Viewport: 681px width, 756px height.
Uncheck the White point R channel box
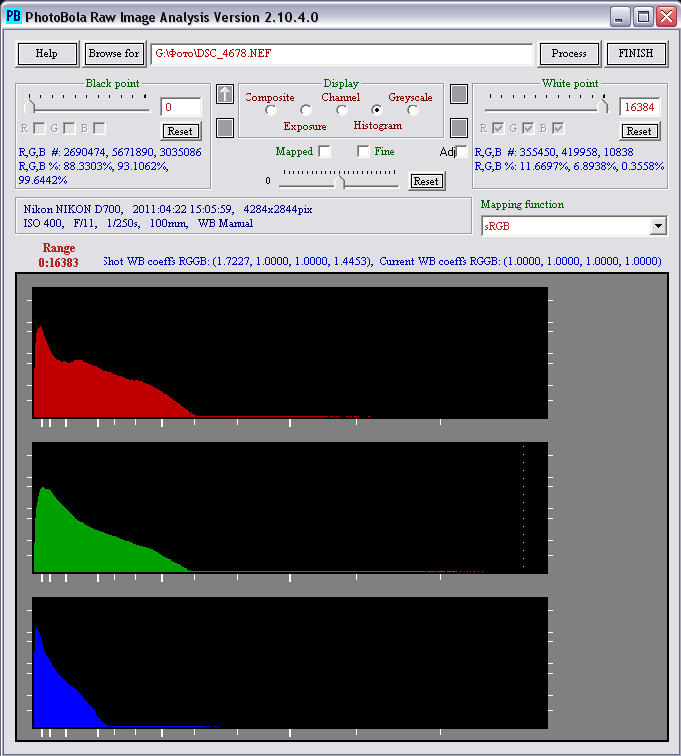[498, 128]
